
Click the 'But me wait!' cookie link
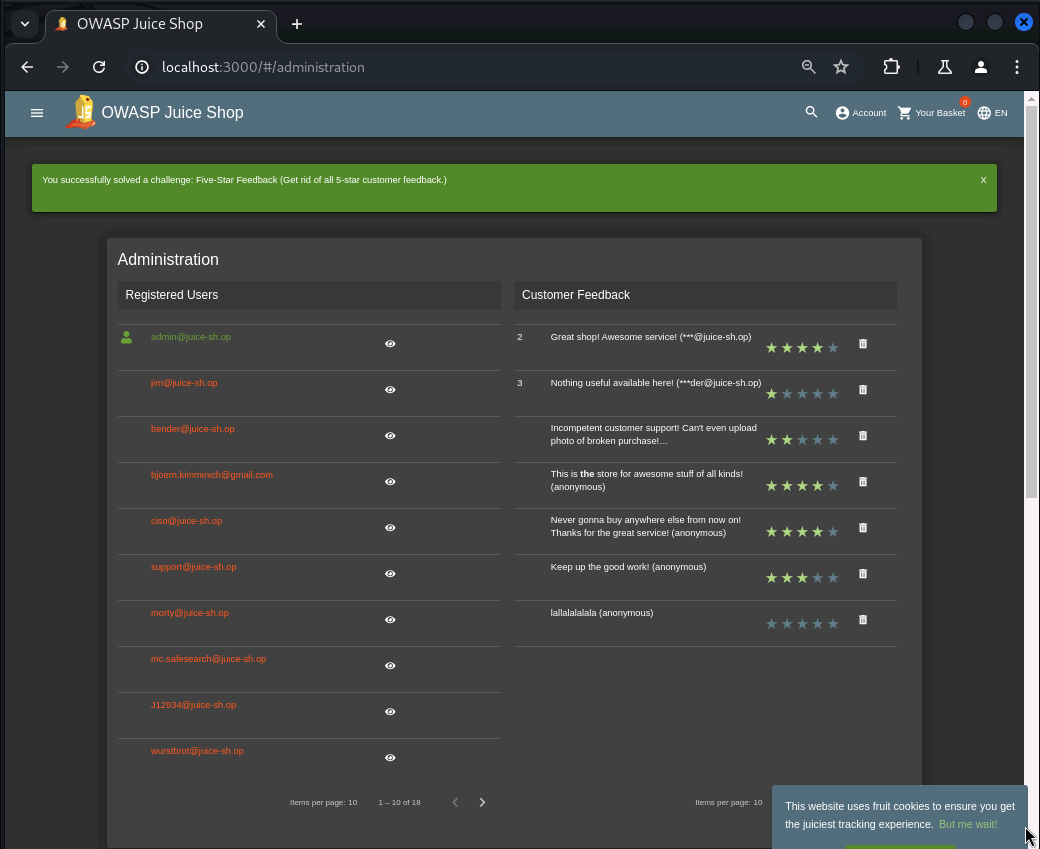point(968,824)
